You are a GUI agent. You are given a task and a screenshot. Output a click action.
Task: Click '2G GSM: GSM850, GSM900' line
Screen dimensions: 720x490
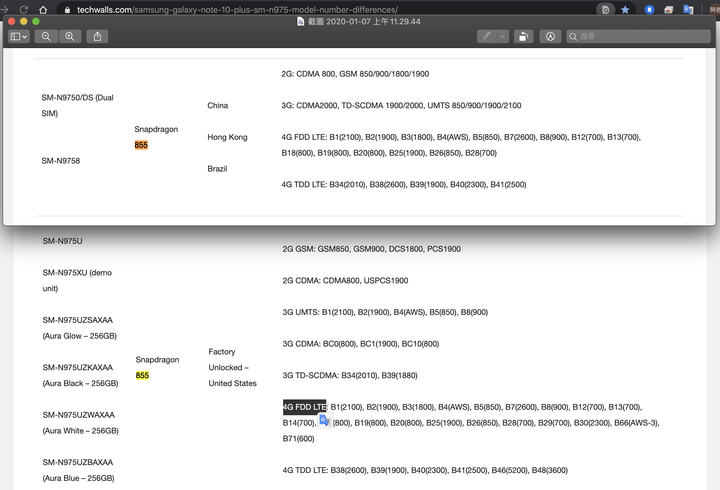(371, 248)
